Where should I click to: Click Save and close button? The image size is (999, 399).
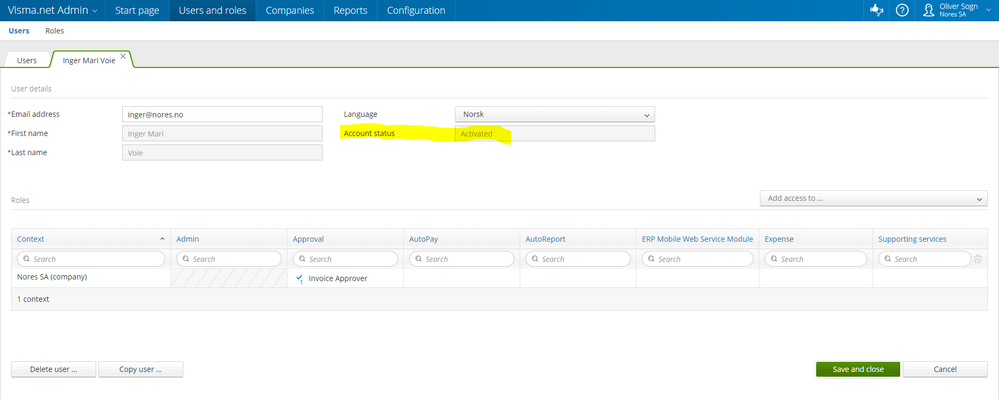(x=858, y=370)
